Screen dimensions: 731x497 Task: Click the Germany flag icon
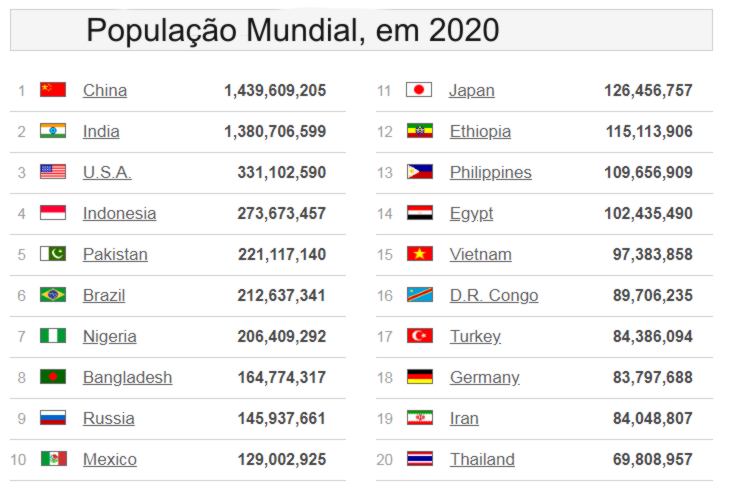tap(419, 377)
